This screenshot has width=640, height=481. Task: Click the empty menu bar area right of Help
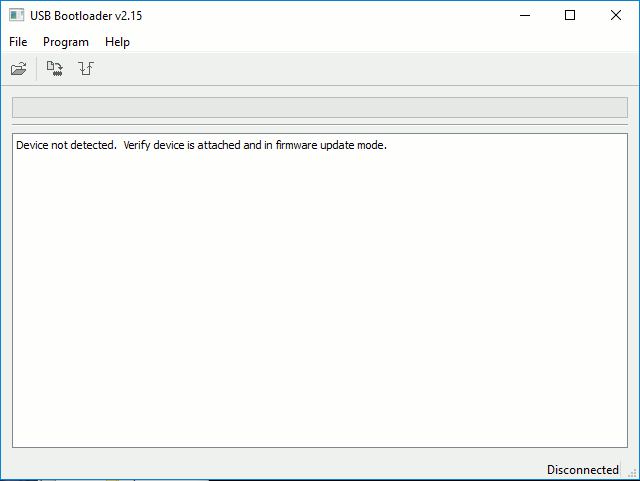(380, 42)
